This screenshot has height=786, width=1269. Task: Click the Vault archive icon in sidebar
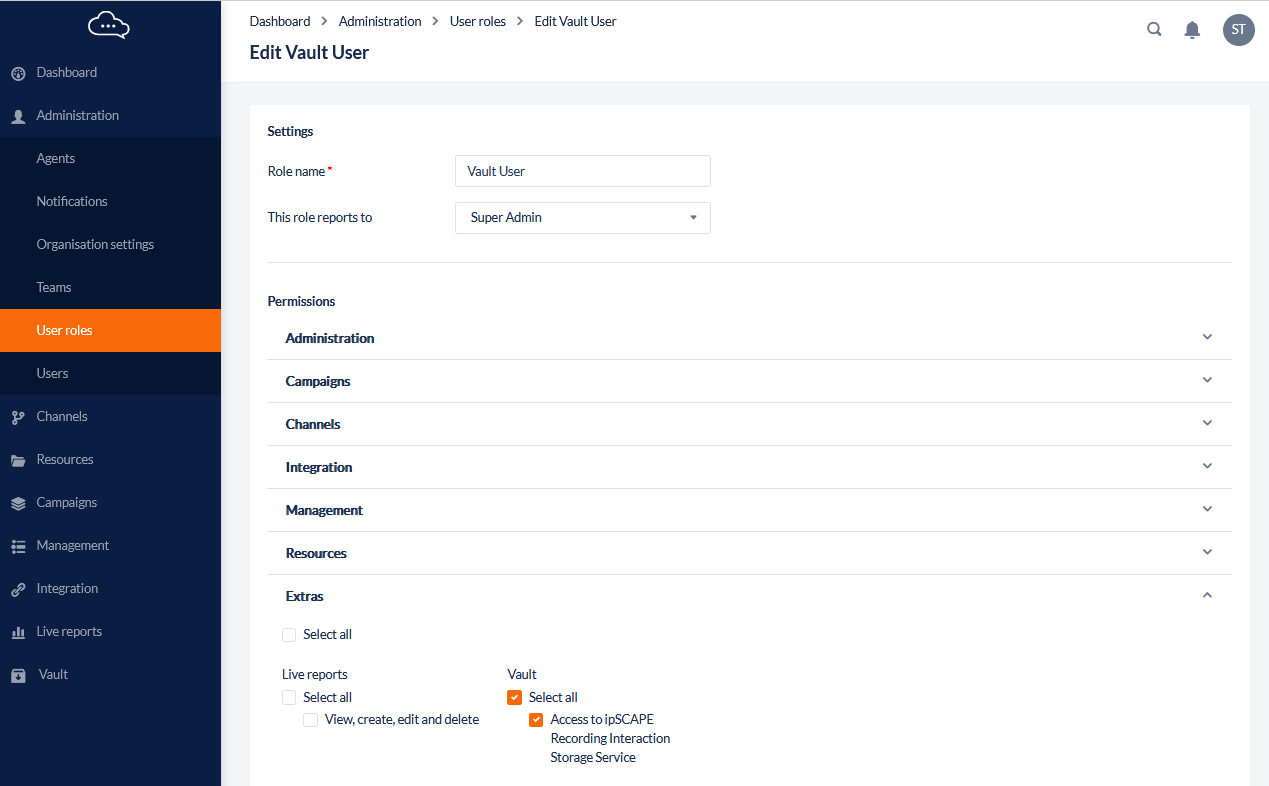(x=18, y=675)
